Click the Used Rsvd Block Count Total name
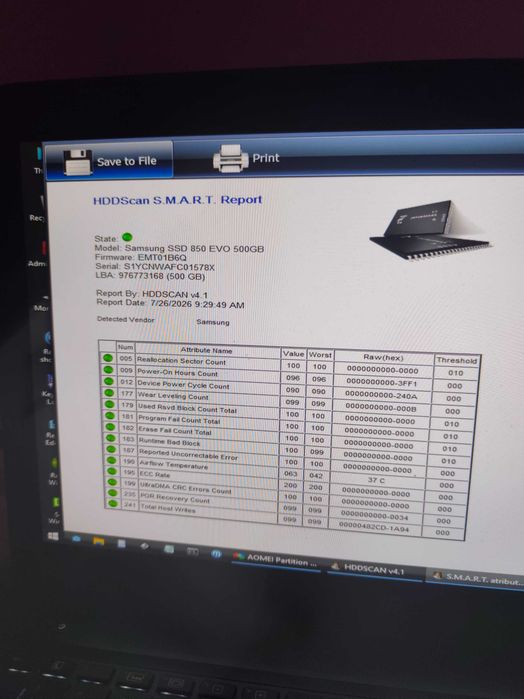The width and height of the screenshot is (524, 699). pyautogui.click(x=187, y=408)
